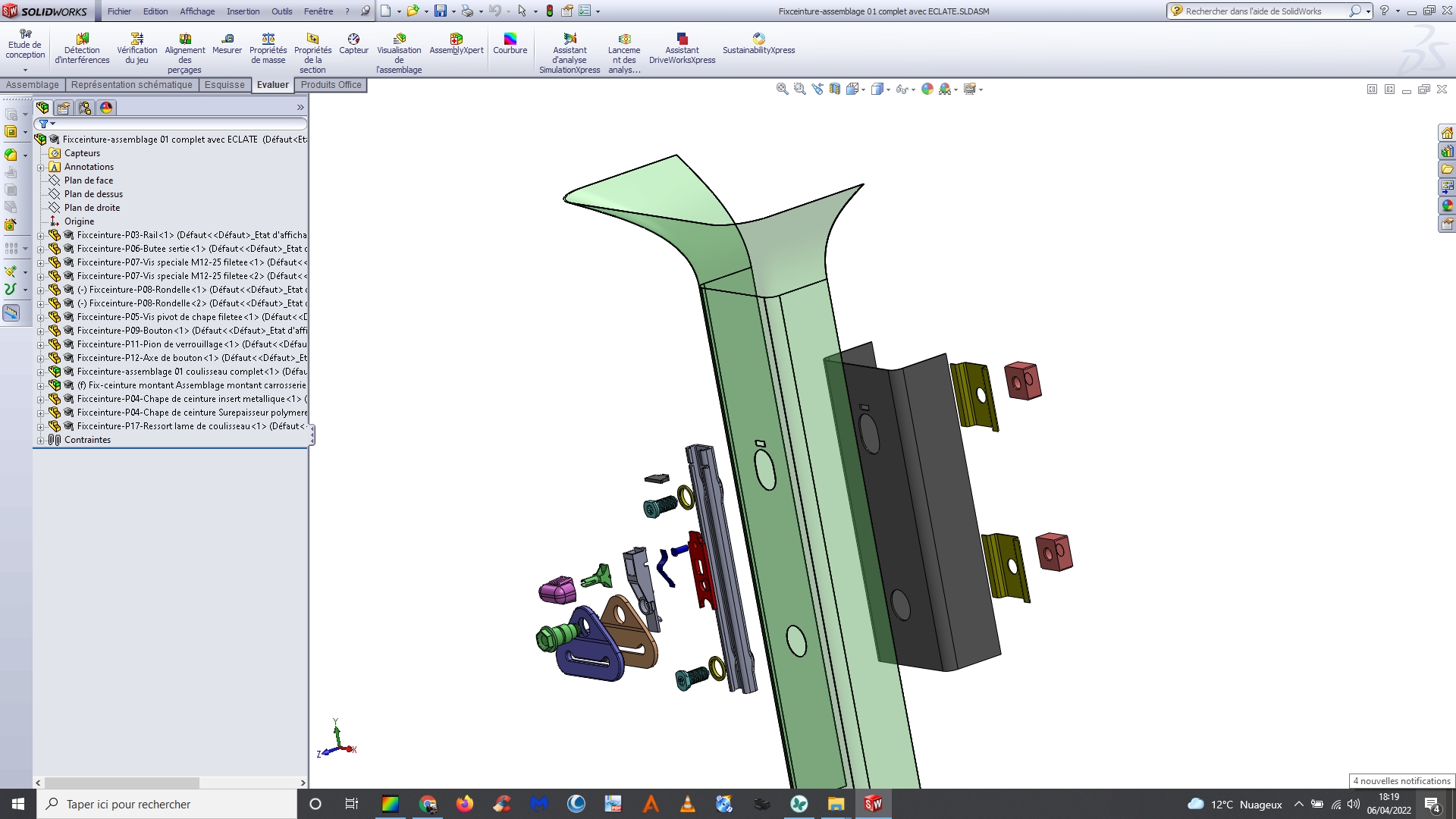Select the Mesurer tool

pyautogui.click(x=227, y=44)
